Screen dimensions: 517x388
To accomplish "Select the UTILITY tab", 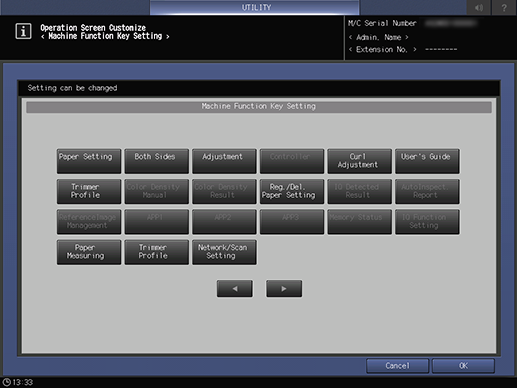I will tap(255, 7).
